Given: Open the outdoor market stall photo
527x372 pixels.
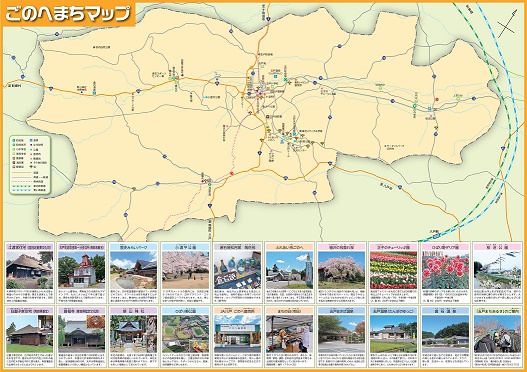Looking at the screenshot, I should (x=289, y=334).
